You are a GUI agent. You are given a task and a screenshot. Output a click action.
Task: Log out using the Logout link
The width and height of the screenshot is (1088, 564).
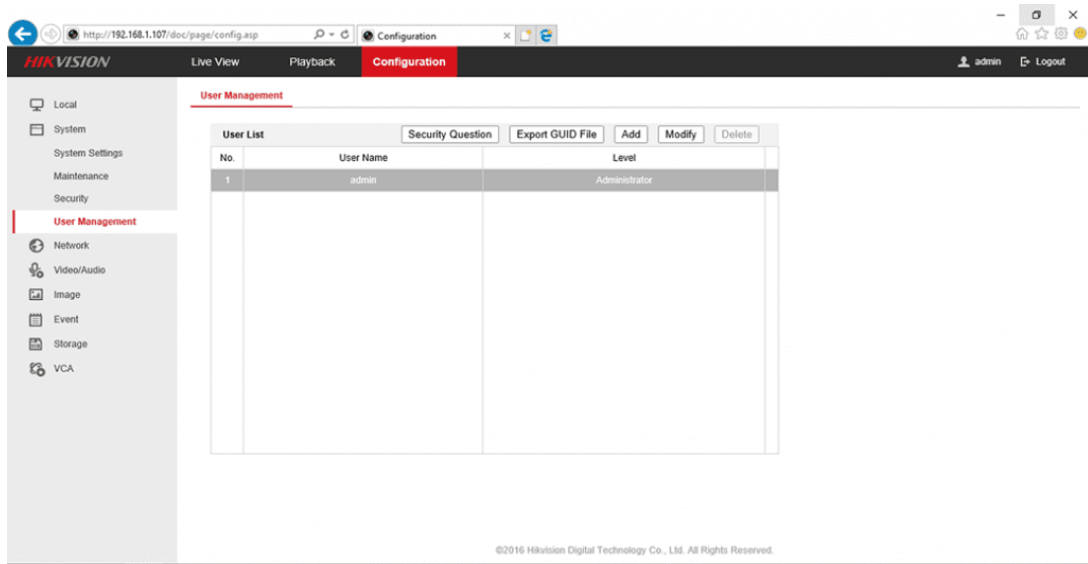(x=1042, y=62)
